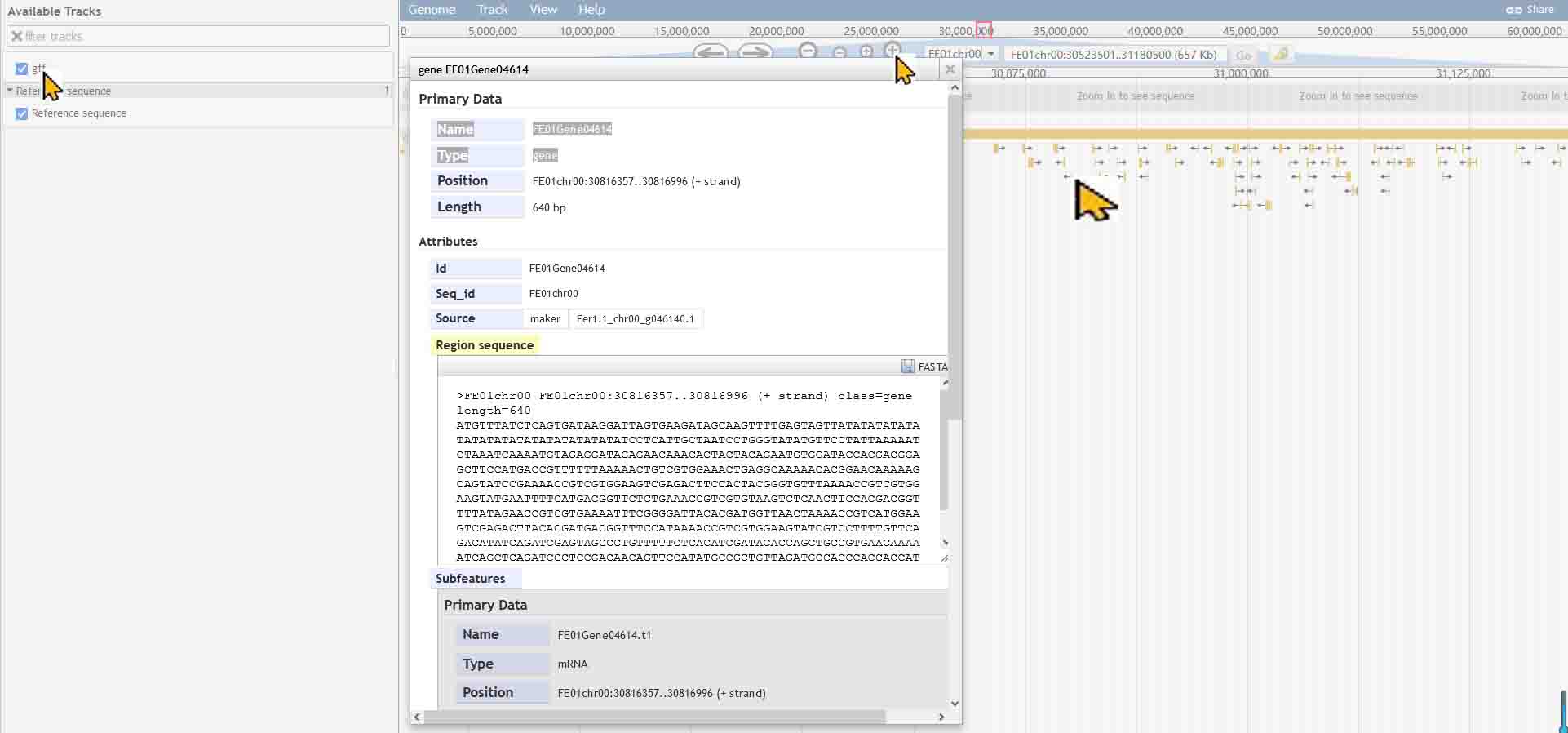Open the Track menu

[492, 10]
